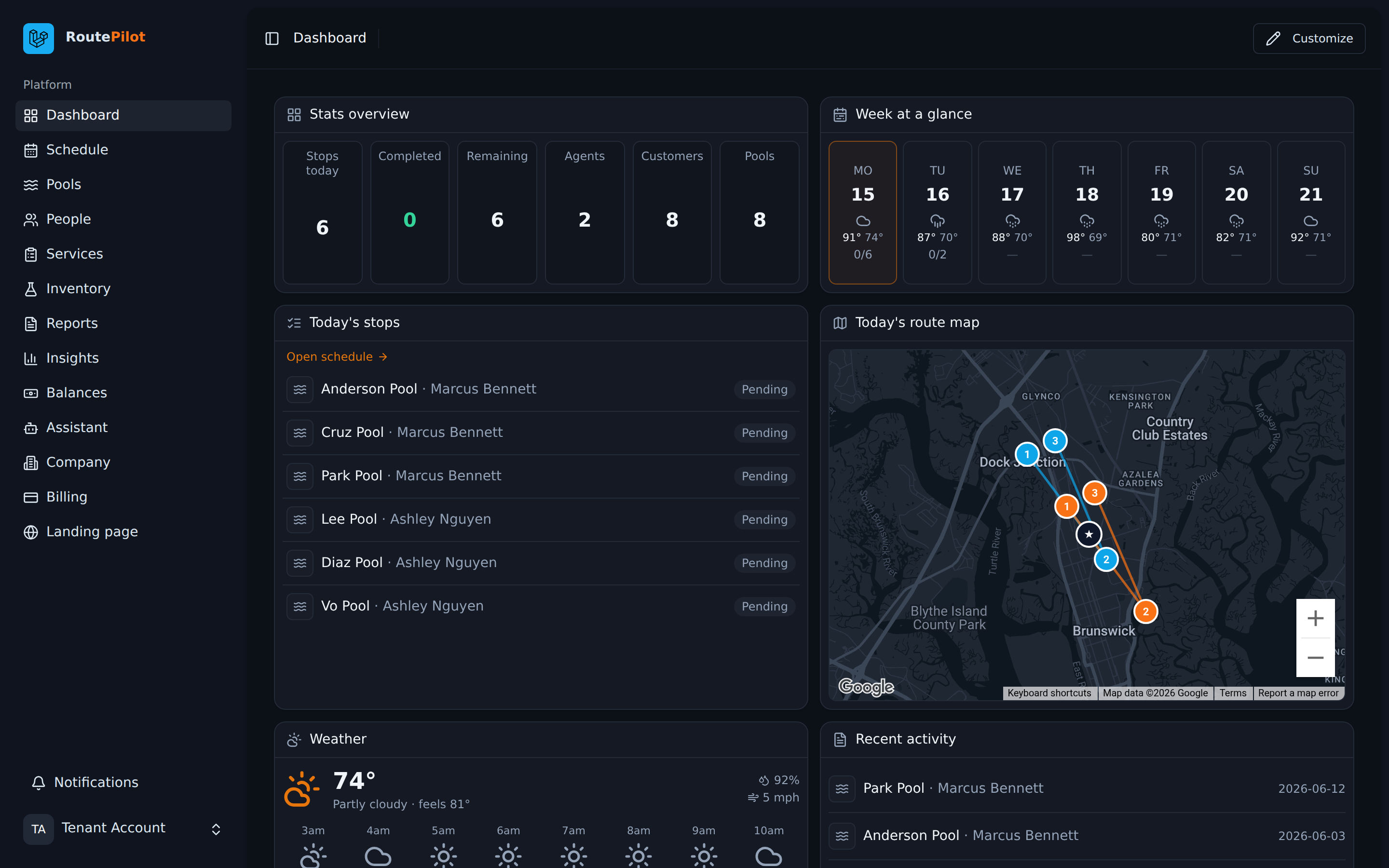
Task: Click the Balances banknote icon
Action: [x=31, y=393]
